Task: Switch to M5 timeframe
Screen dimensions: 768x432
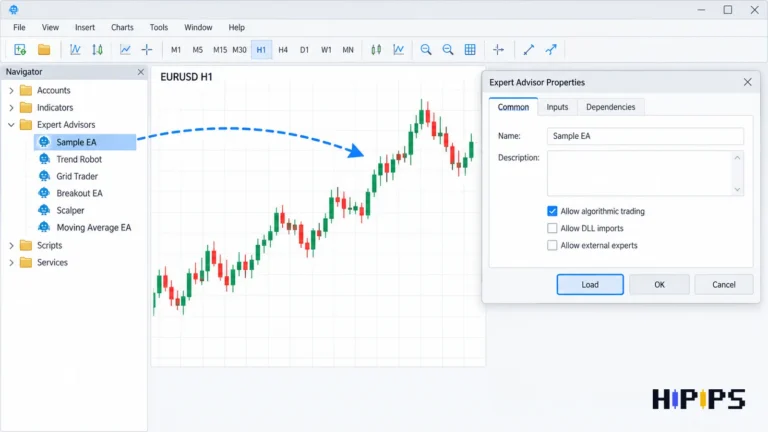Action: tap(197, 50)
